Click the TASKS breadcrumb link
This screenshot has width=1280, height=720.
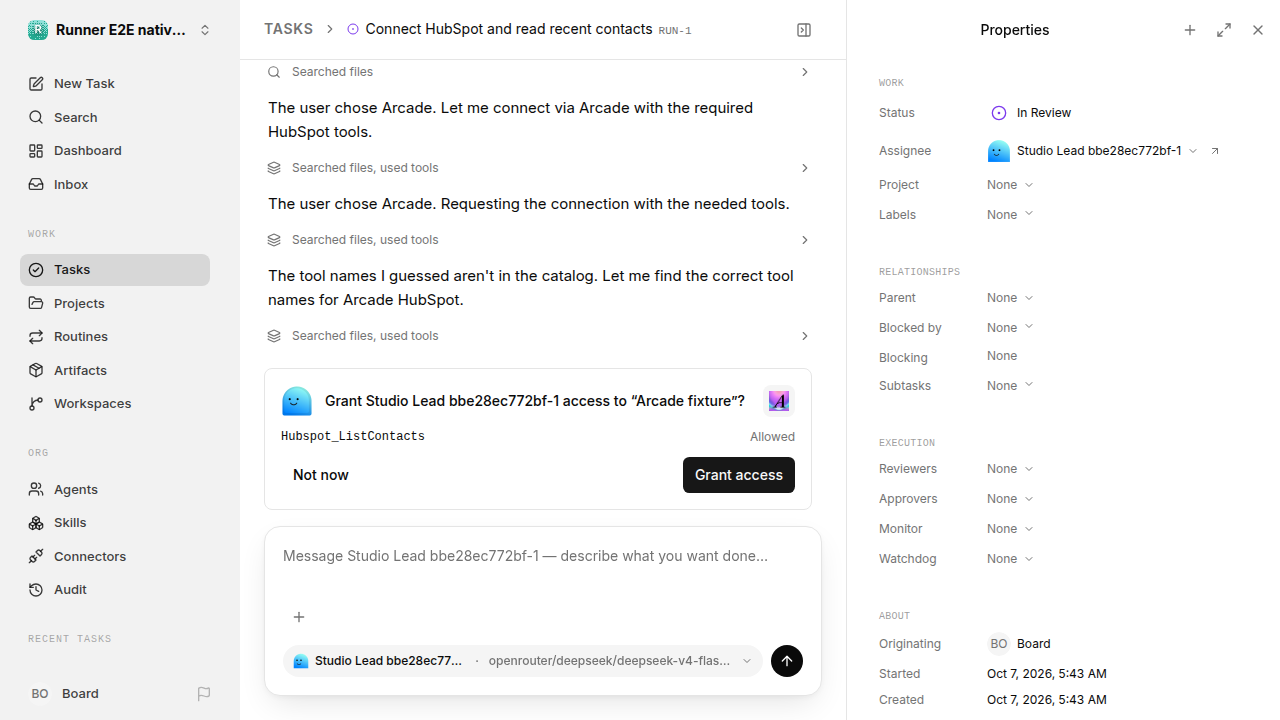[288, 29]
